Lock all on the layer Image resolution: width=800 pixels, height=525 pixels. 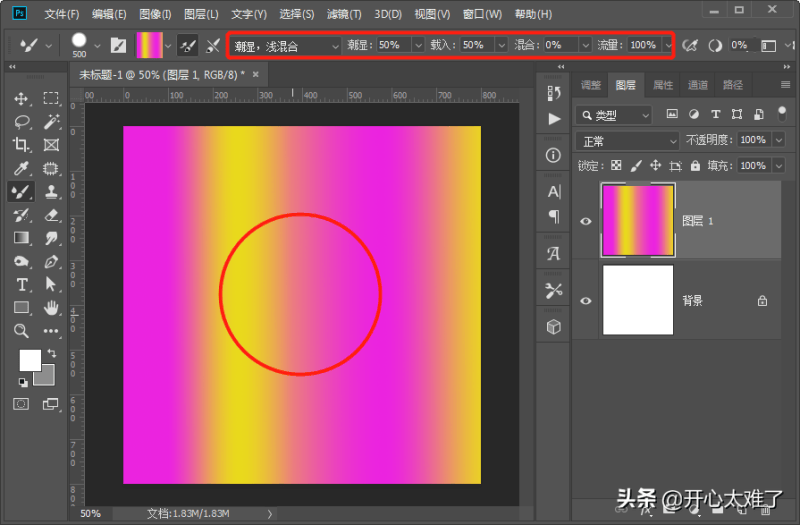[x=695, y=165]
